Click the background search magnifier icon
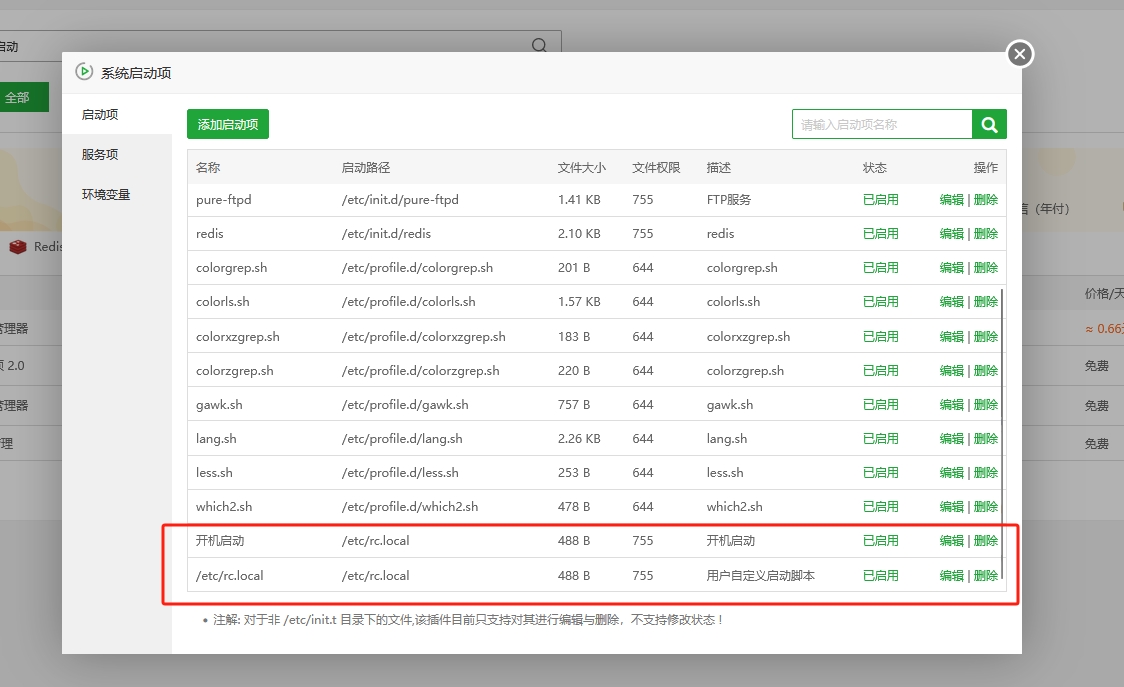The image size is (1124, 687). coord(539,46)
